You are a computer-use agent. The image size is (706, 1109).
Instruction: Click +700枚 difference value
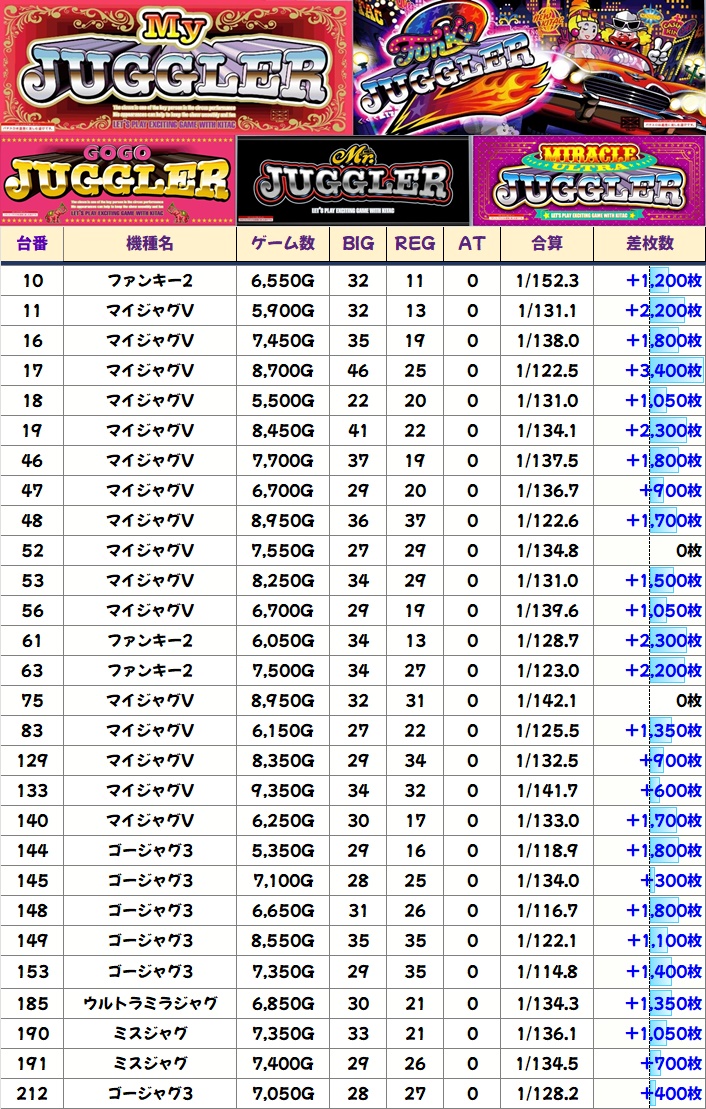671,1063
